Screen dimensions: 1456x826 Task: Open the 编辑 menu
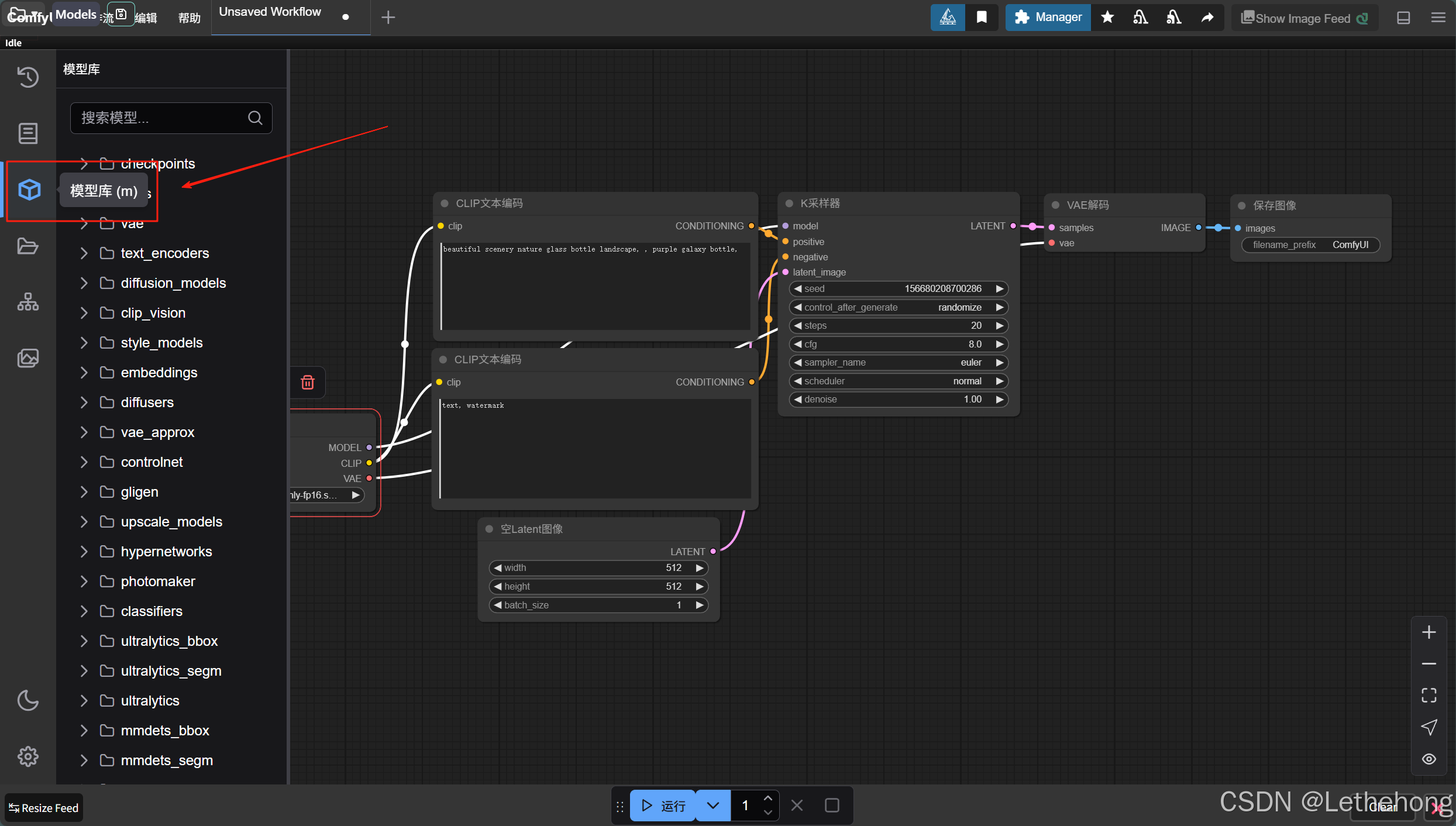pyautogui.click(x=146, y=18)
